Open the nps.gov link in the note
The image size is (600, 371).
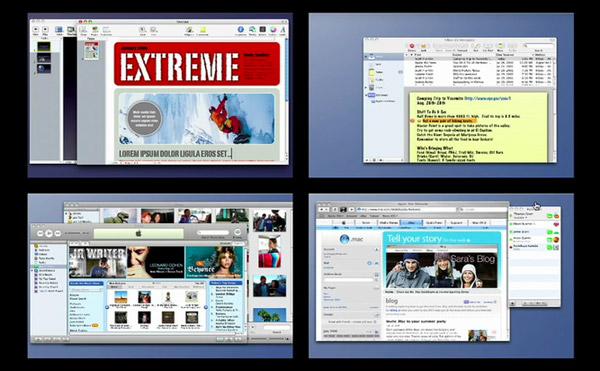(488, 98)
